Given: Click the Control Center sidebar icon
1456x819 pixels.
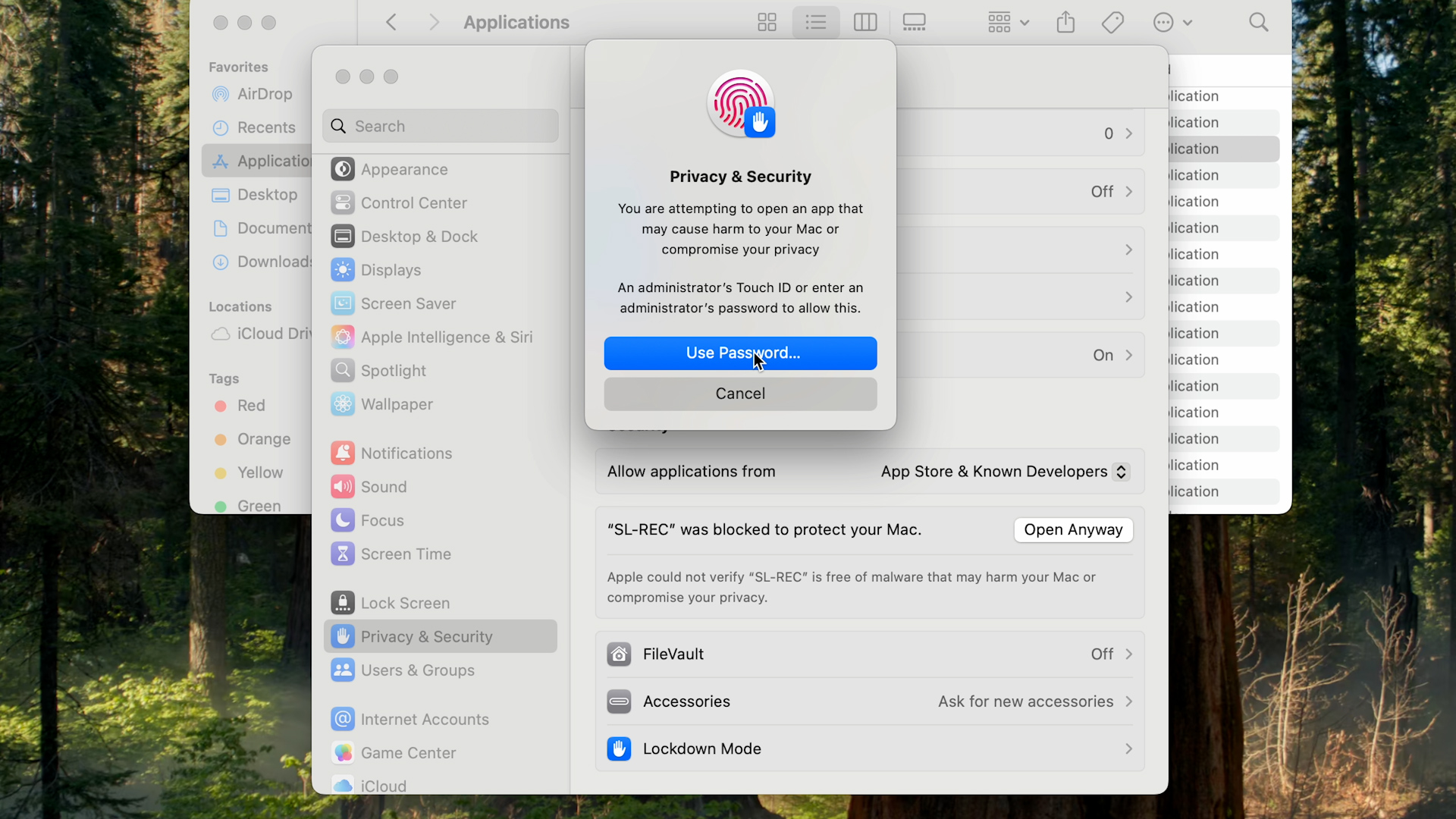Looking at the screenshot, I should 343,203.
